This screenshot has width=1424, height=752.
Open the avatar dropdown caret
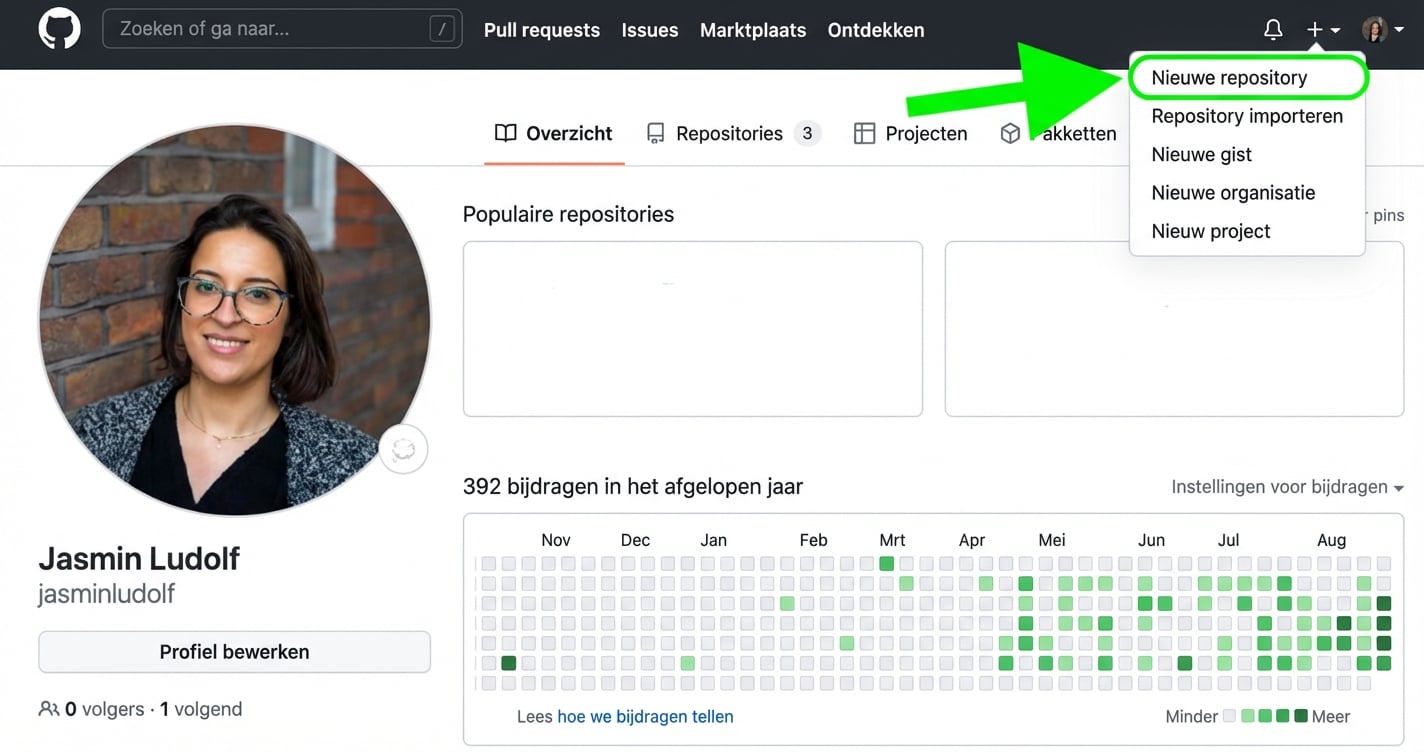pos(1399,29)
